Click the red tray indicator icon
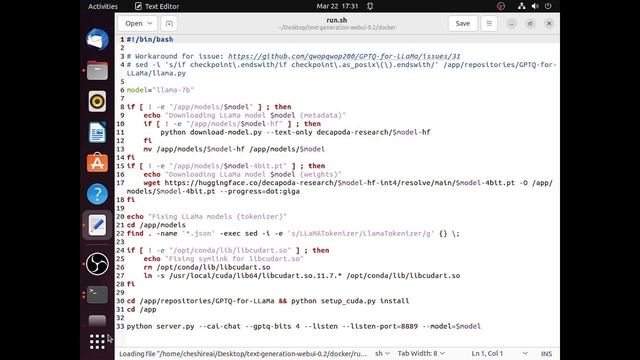The height and width of the screenshot is (360, 640). [501, 6]
